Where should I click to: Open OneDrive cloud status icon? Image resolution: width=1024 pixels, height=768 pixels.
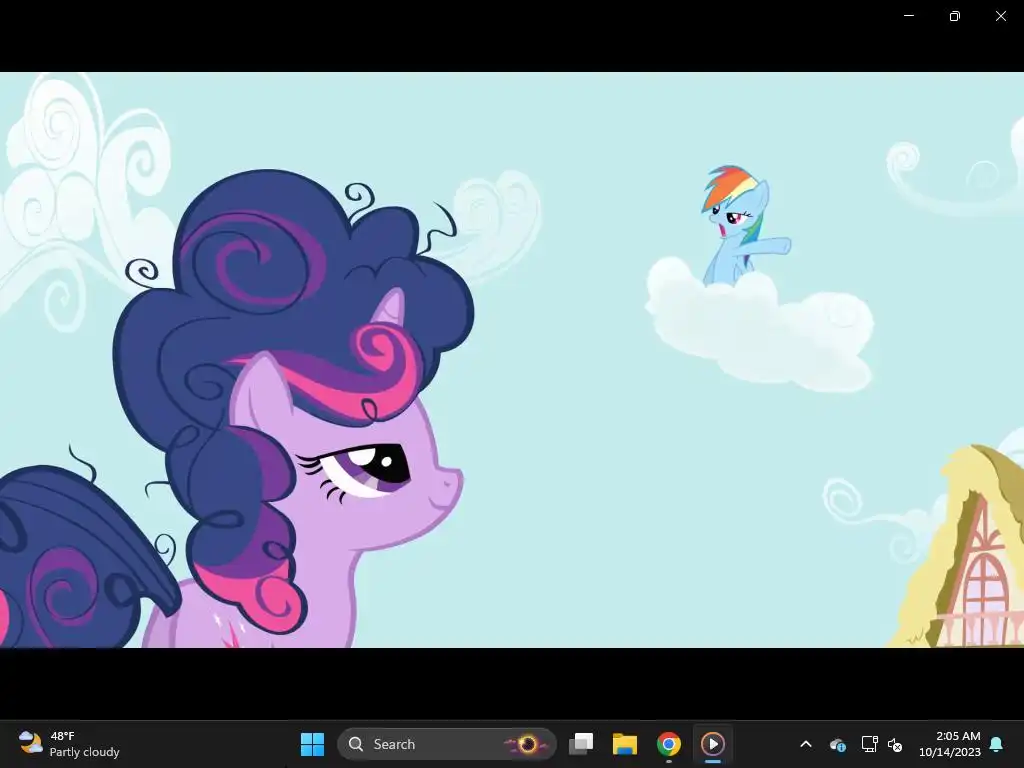coord(837,744)
